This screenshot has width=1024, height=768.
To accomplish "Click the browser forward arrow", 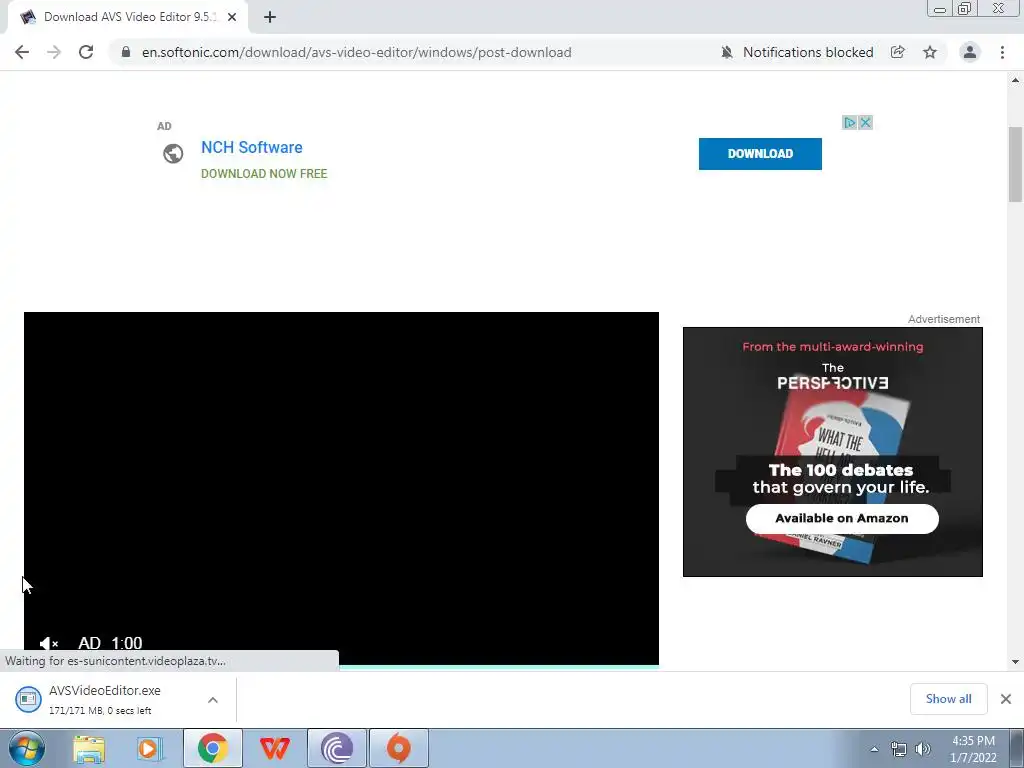I will tap(54, 52).
